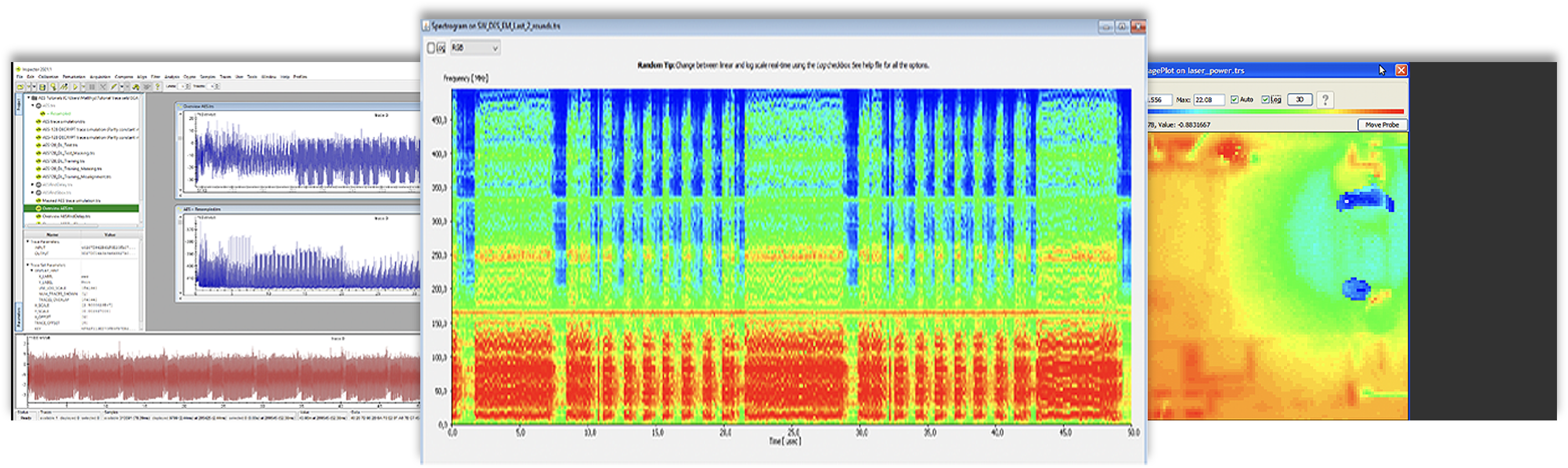Open the File menu
This screenshot has width=1568, height=468.
20,77
